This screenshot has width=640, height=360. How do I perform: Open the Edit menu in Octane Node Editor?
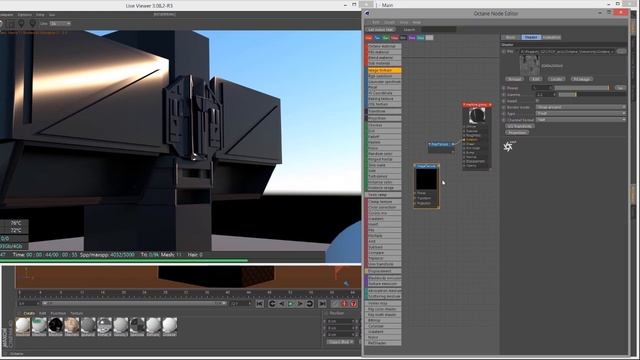point(376,22)
